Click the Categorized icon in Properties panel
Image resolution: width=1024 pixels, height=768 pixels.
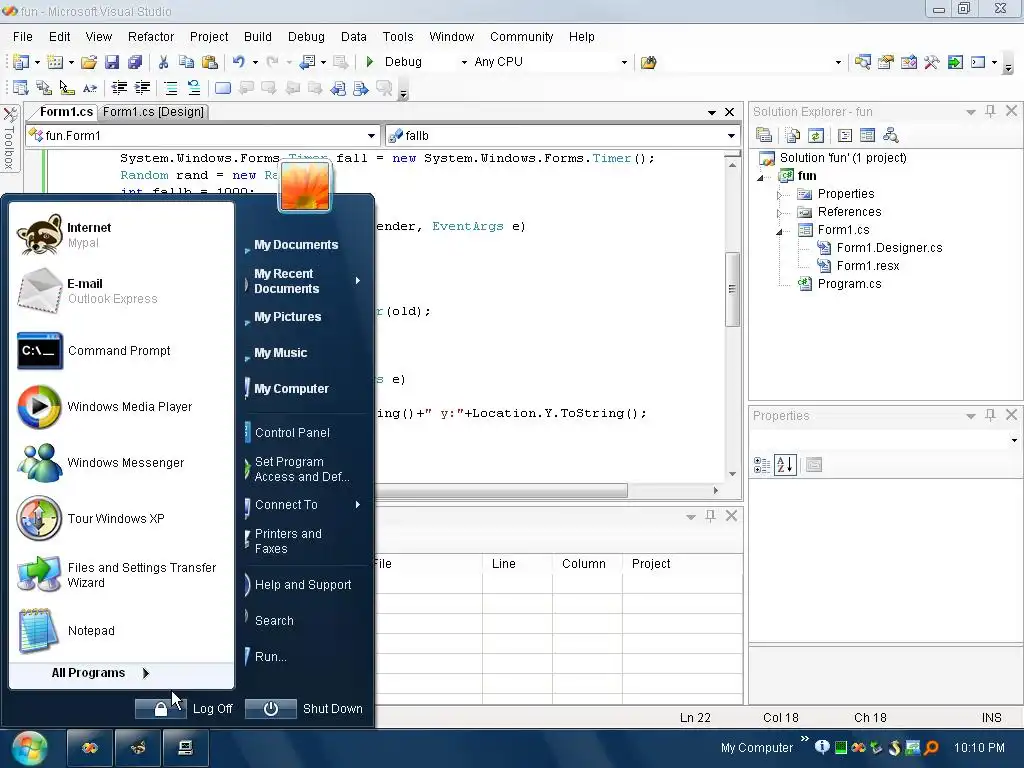761,465
